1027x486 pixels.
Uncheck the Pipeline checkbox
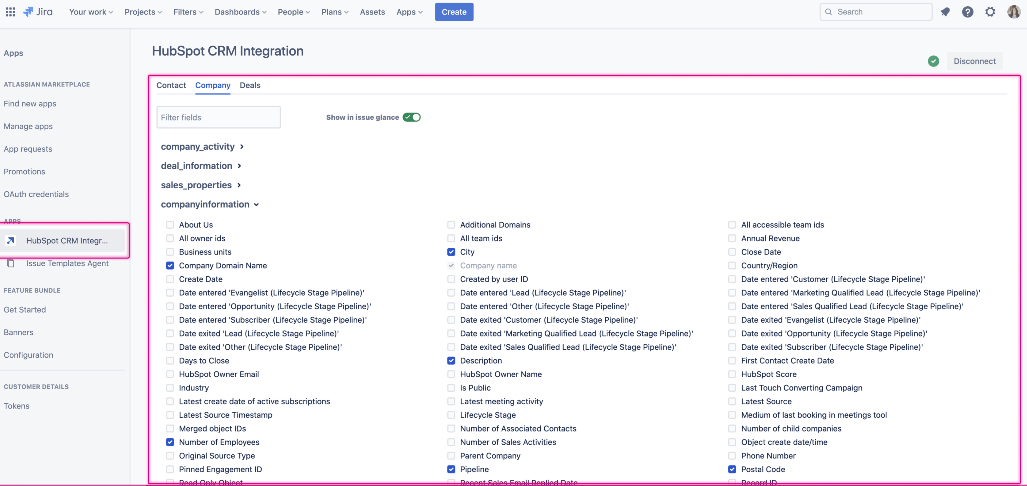[x=451, y=470]
